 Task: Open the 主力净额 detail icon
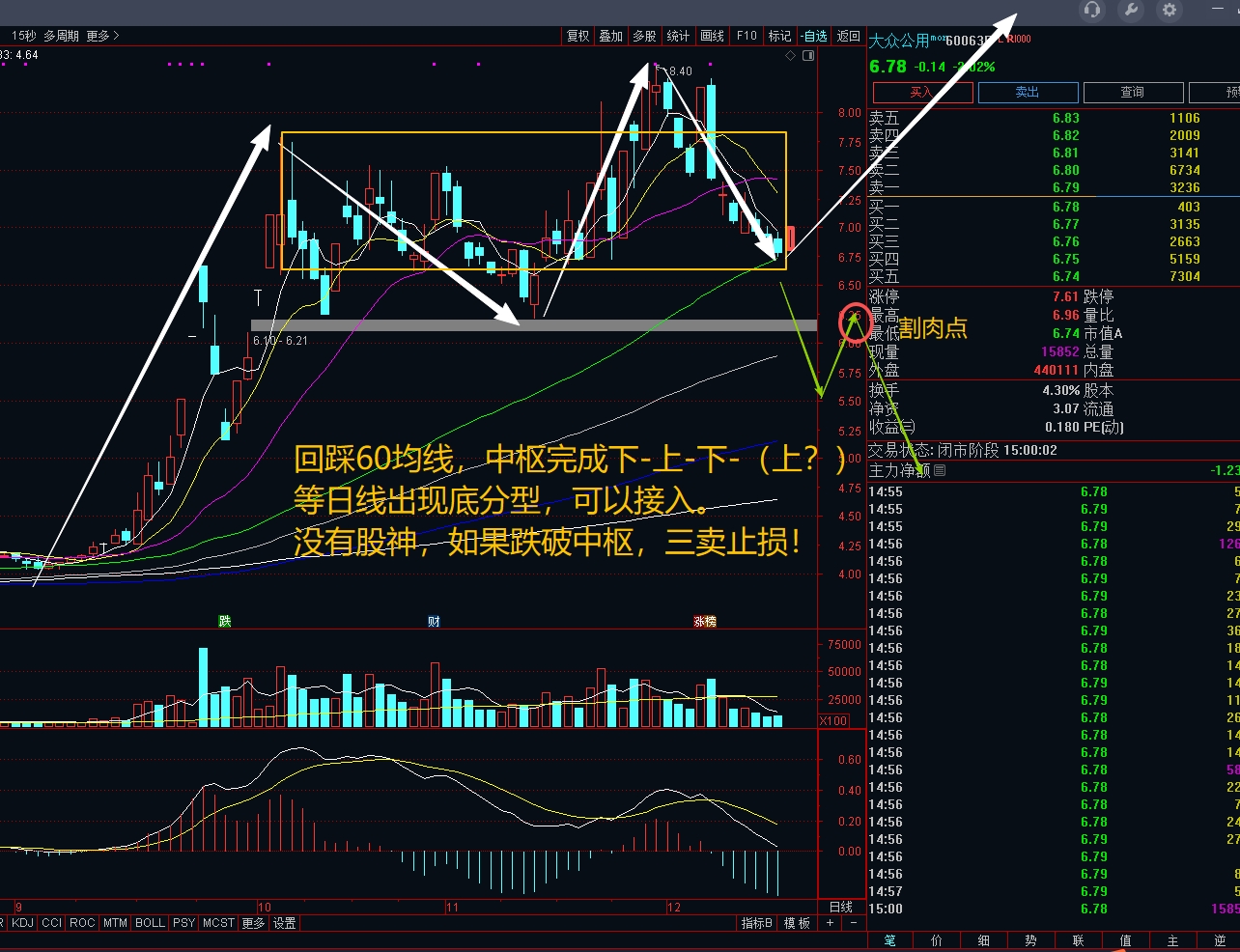[x=940, y=470]
